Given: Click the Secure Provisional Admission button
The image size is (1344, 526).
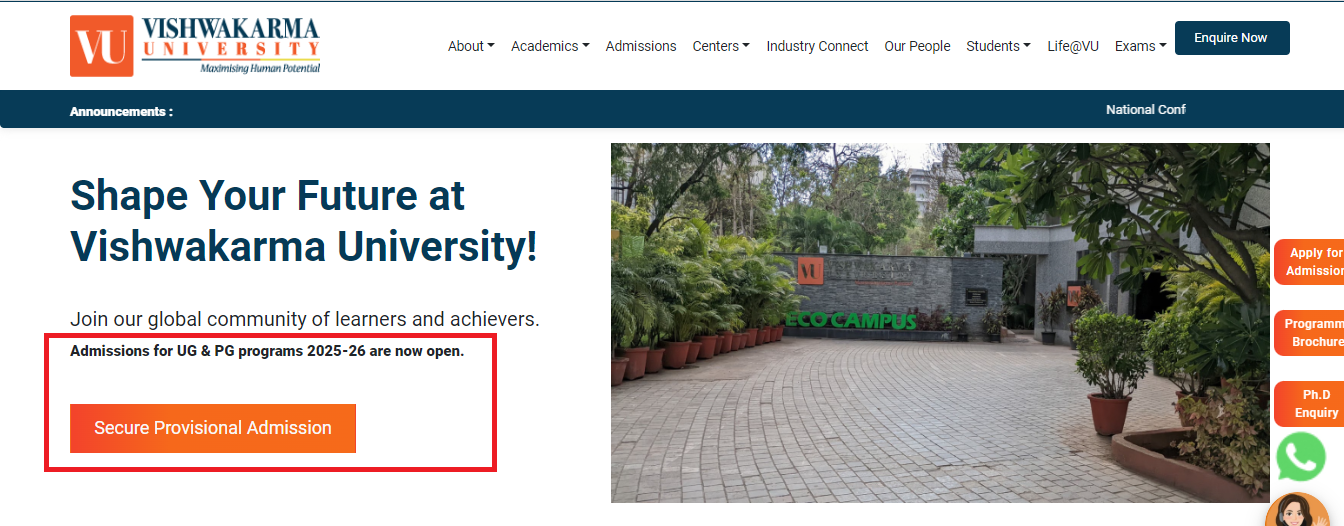Looking at the screenshot, I should (x=213, y=428).
